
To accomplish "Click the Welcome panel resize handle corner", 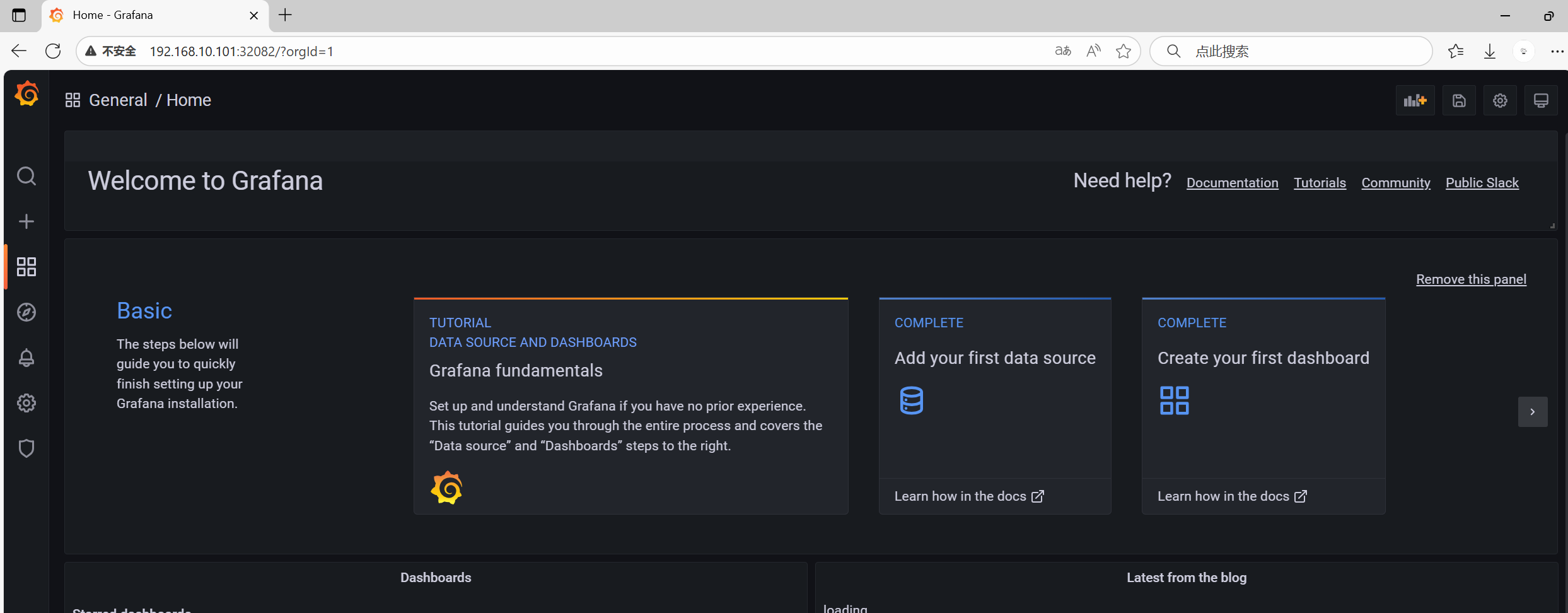I will pos(1552,225).
